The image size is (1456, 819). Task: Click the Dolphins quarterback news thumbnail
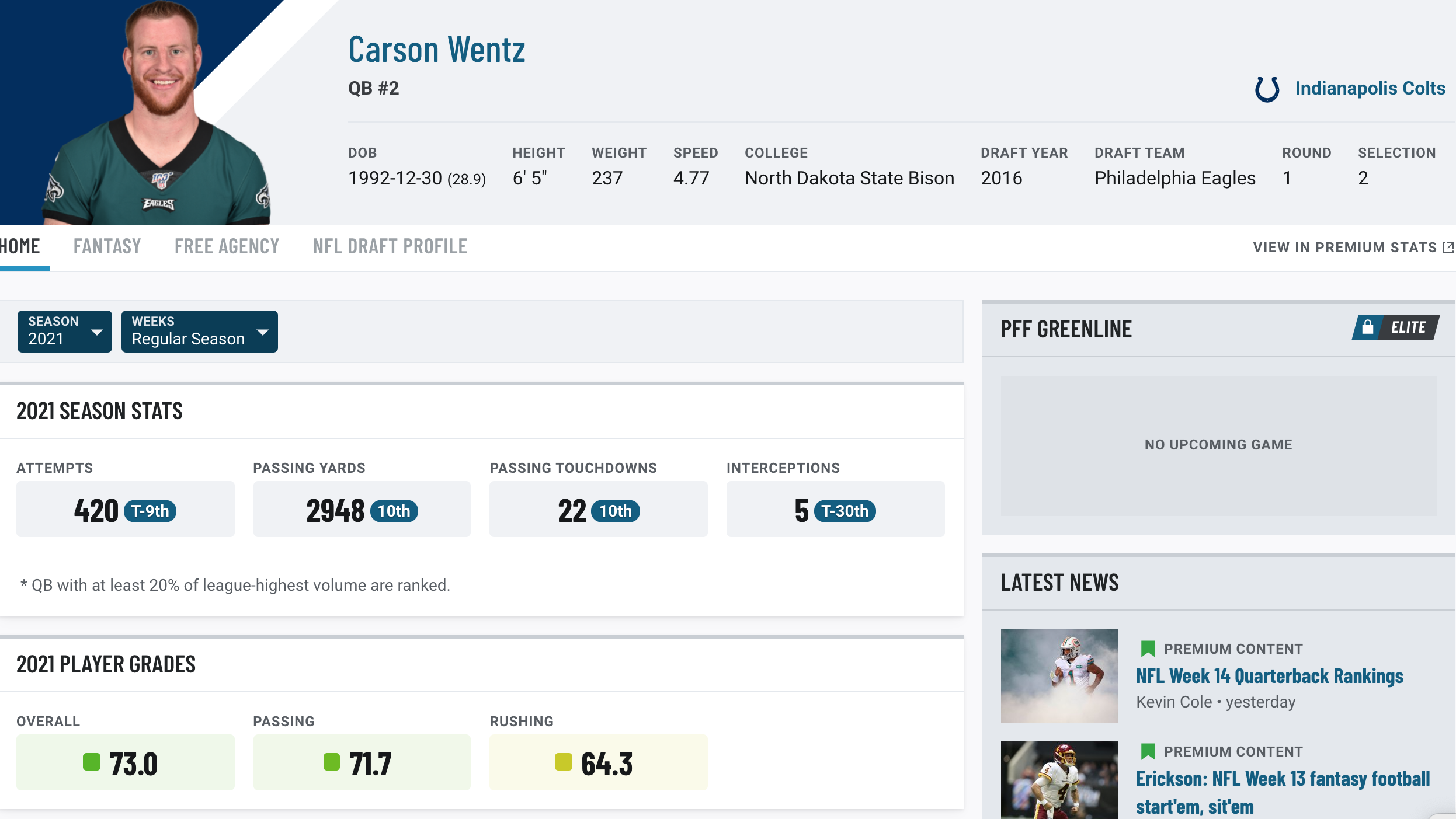[x=1059, y=675]
